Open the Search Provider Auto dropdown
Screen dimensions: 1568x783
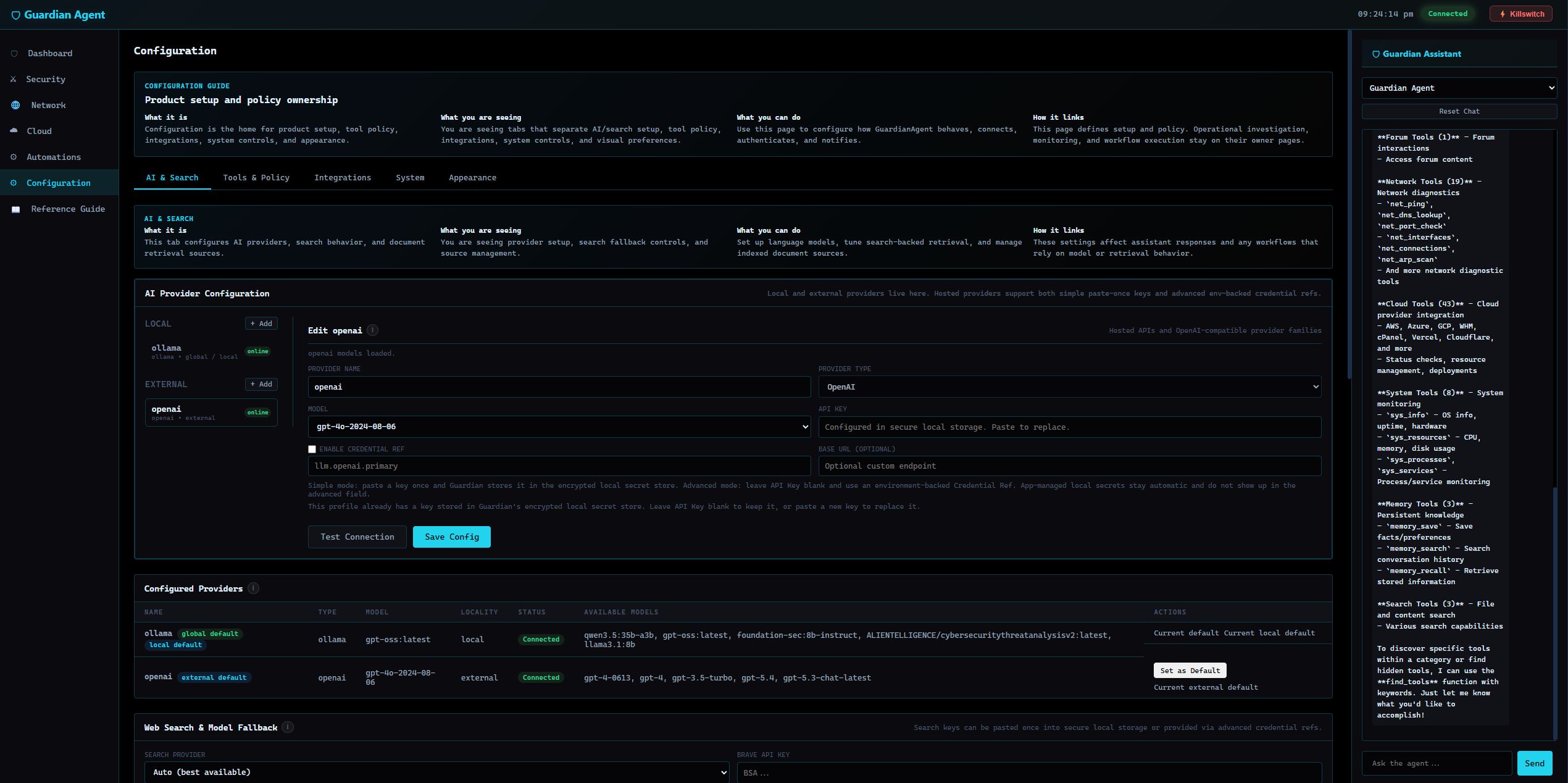(x=437, y=773)
